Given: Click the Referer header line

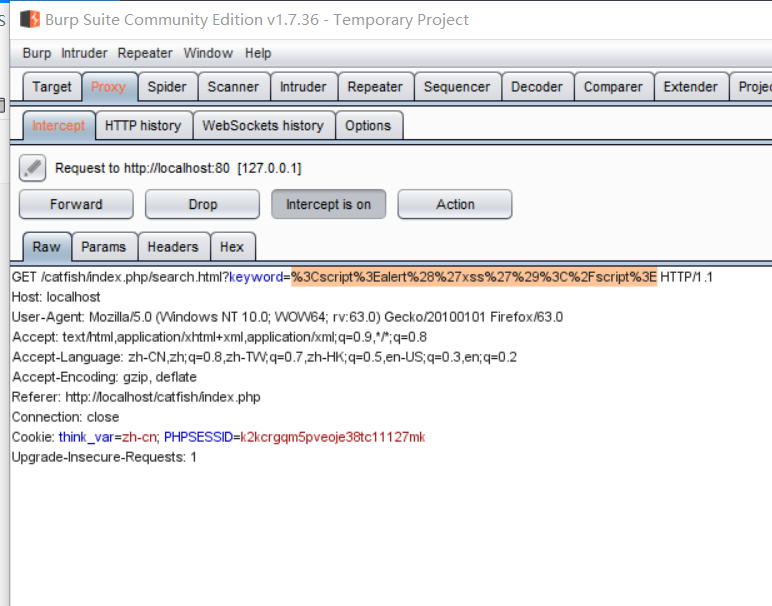Looking at the screenshot, I should click(136, 397).
